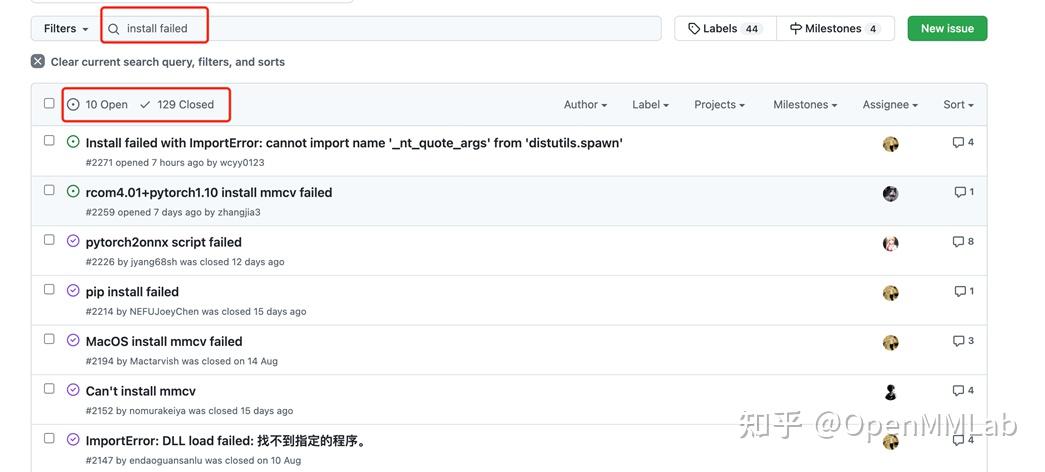Check the box for pip install failed issue

tap(49, 289)
